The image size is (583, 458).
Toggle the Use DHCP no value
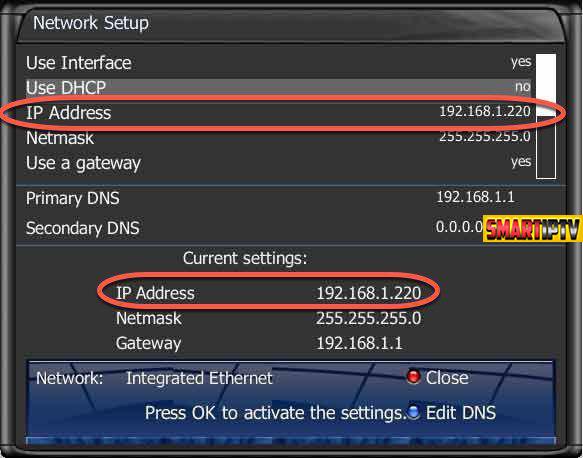(x=523, y=87)
